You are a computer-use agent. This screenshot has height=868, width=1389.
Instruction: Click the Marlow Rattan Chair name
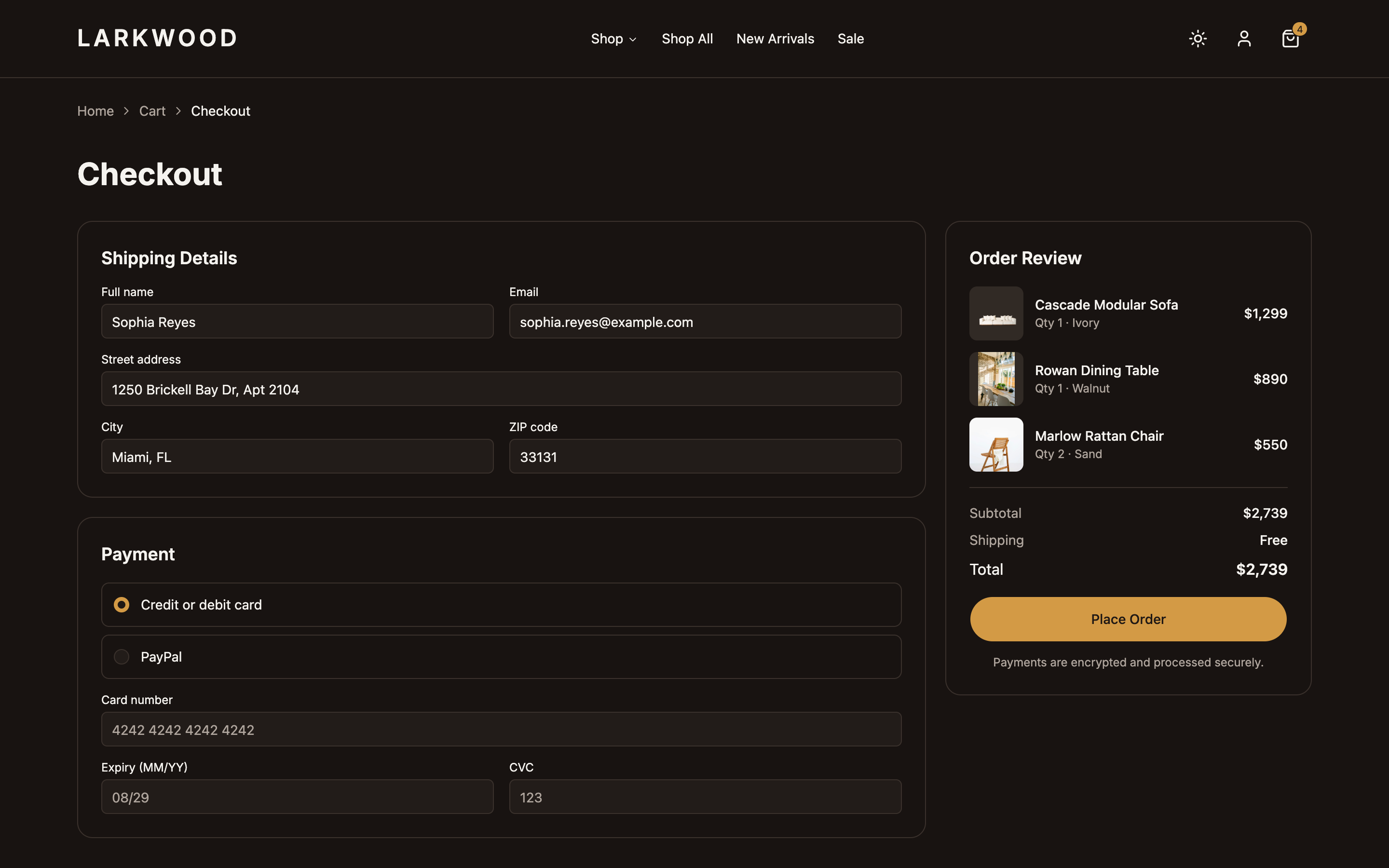[1099, 436]
